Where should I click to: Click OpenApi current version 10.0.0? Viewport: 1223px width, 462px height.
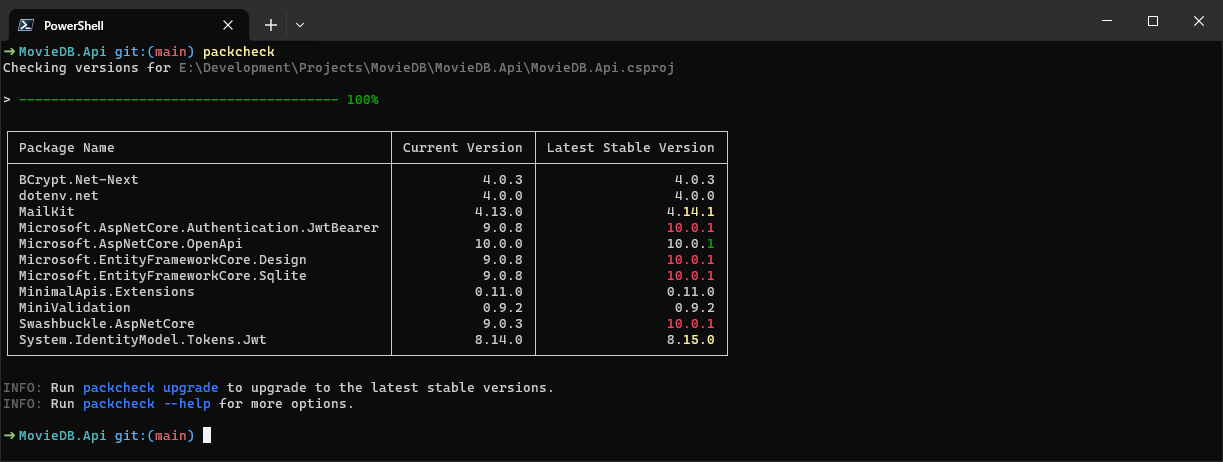(499, 244)
